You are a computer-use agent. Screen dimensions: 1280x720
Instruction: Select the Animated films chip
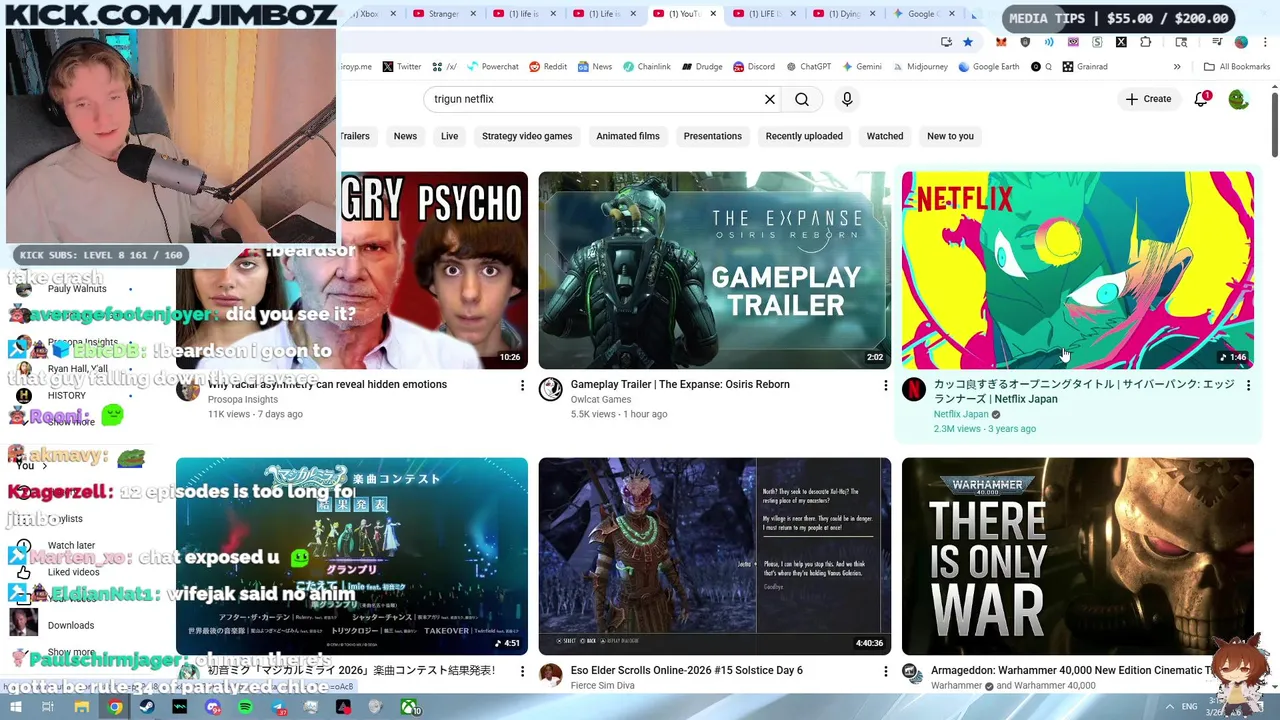coord(628,136)
